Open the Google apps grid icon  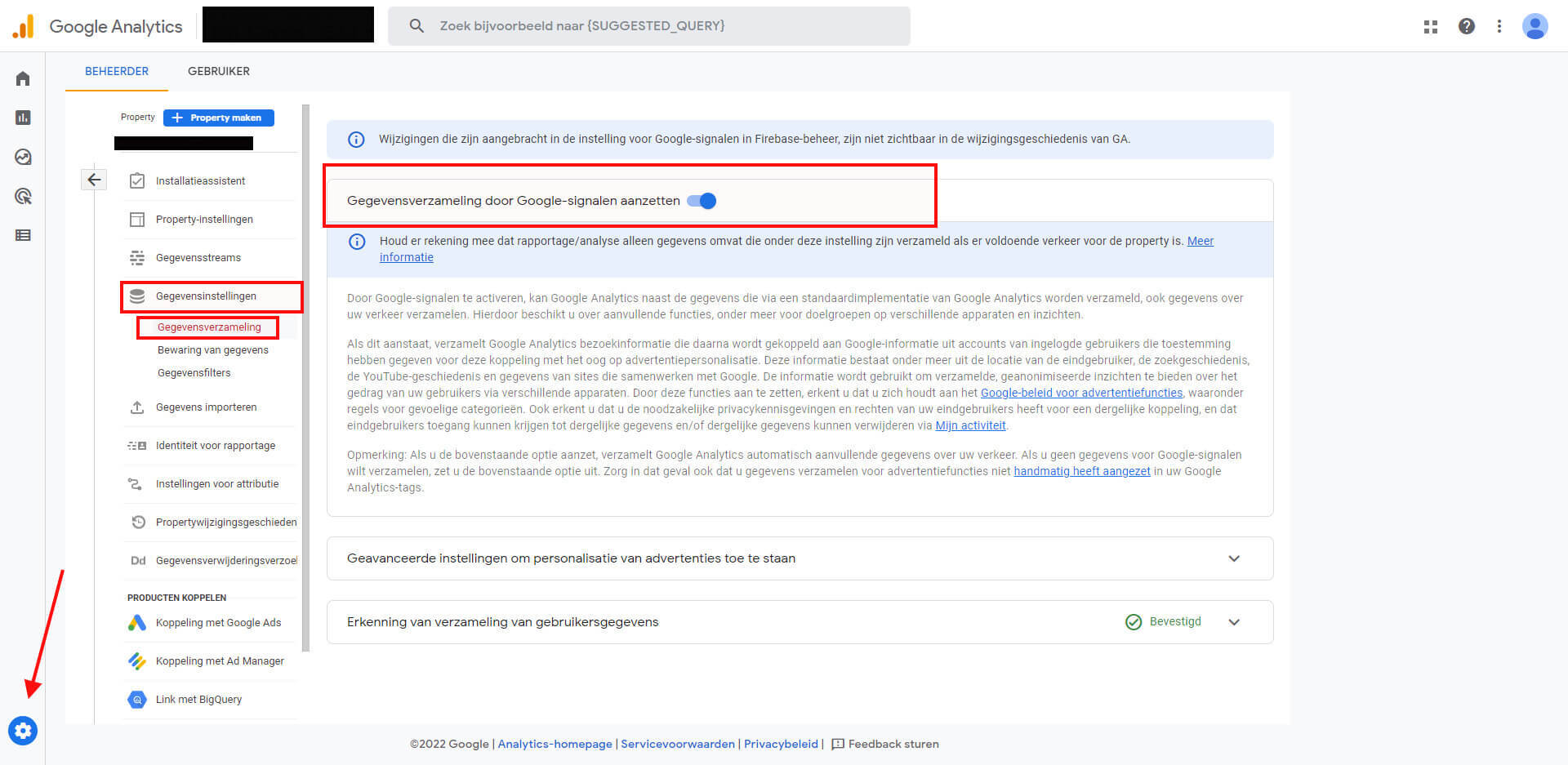pos(1431,26)
